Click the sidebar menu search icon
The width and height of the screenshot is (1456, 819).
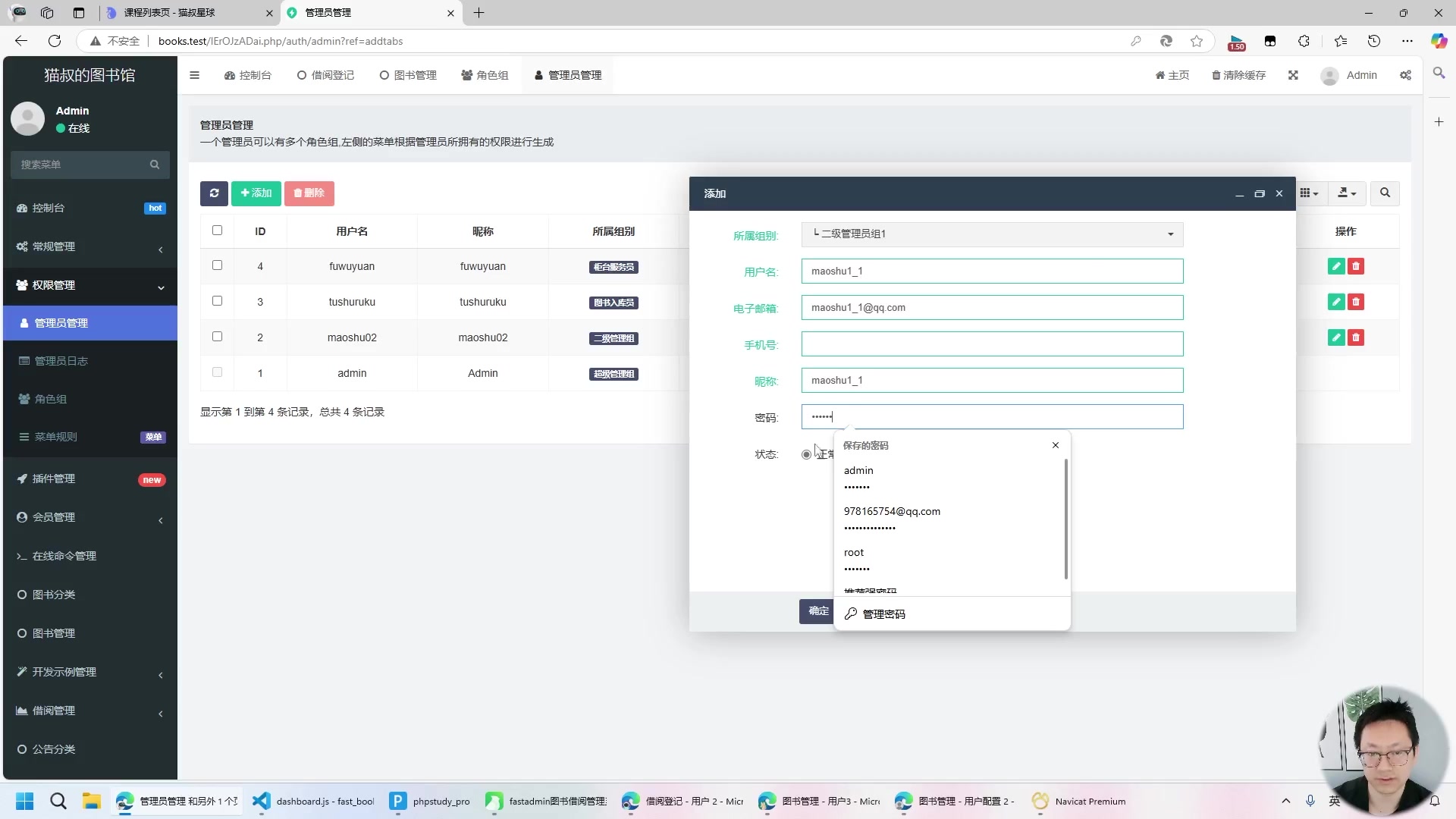(155, 165)
